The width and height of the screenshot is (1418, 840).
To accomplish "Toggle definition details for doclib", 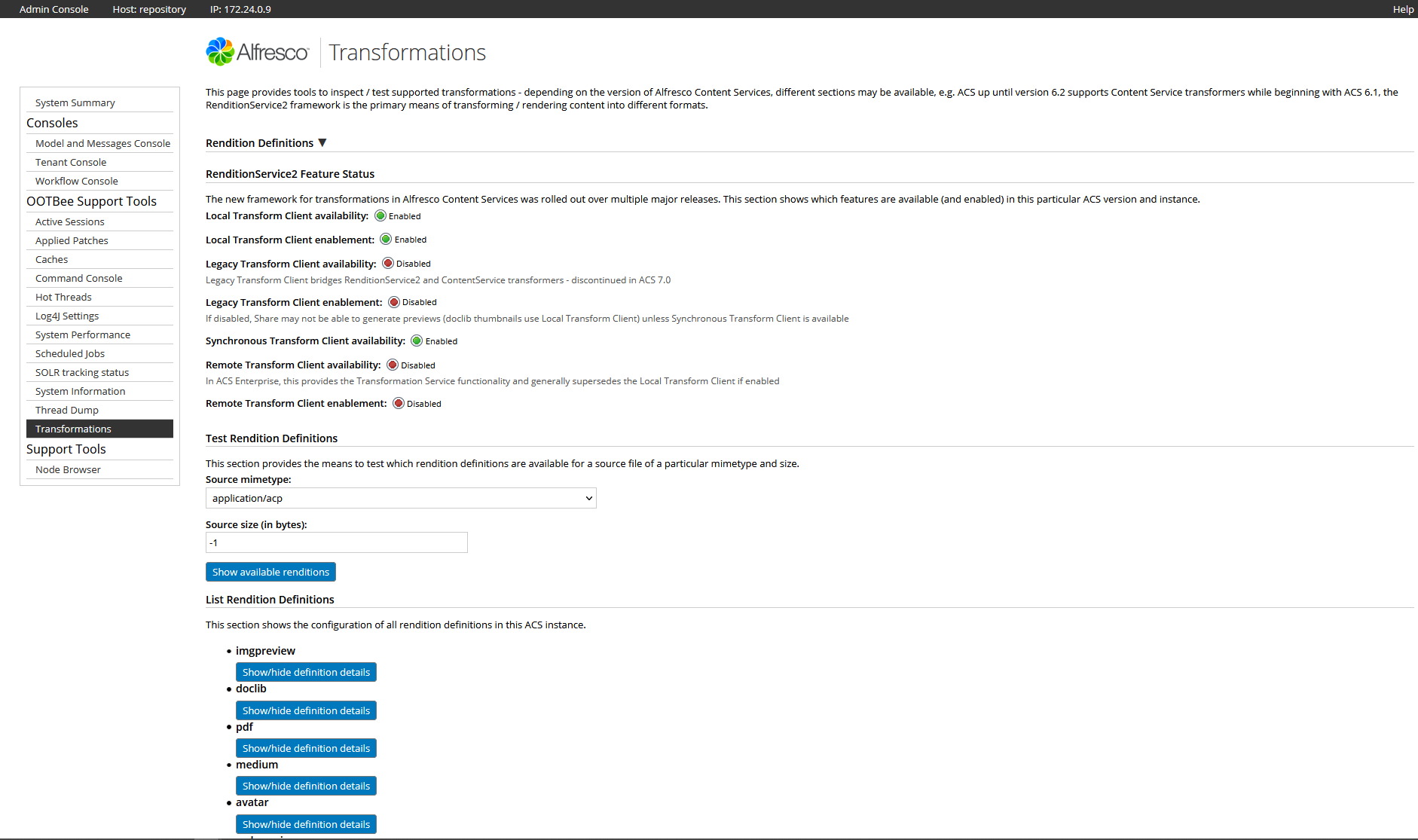I will coord(306,710).
